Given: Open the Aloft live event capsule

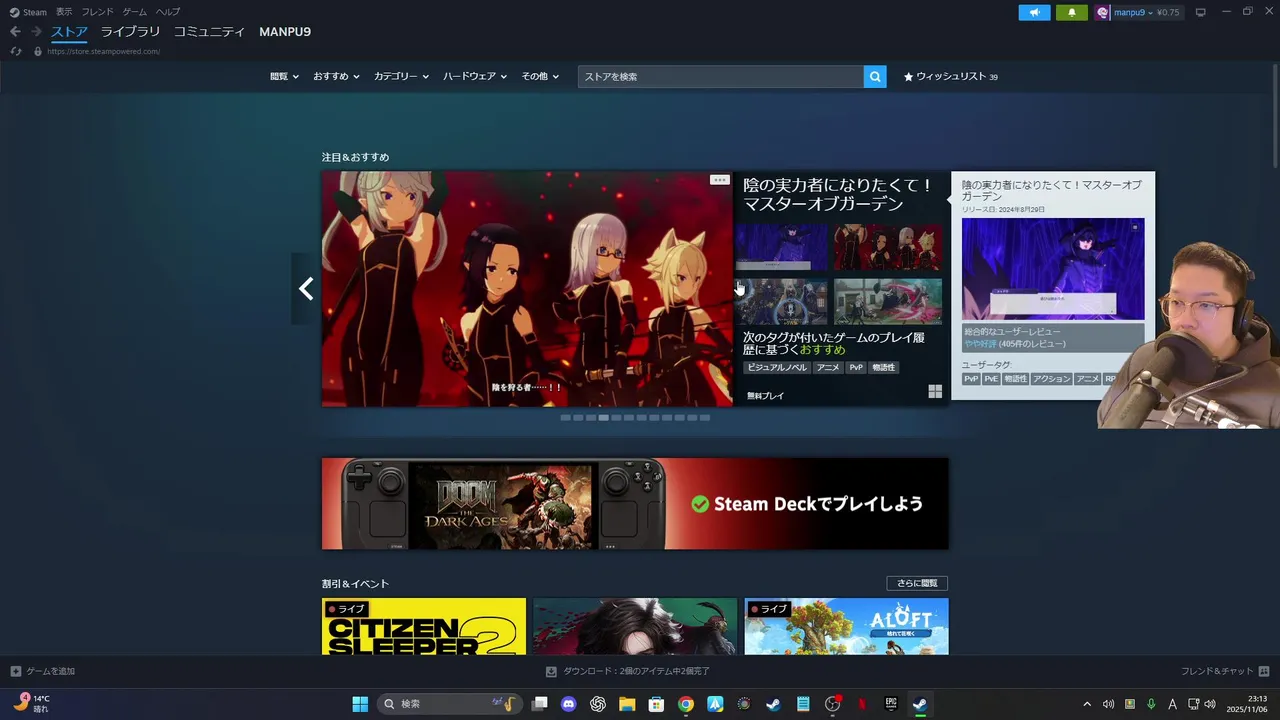Looking at the screenshot, I should [x=846, y=627].
